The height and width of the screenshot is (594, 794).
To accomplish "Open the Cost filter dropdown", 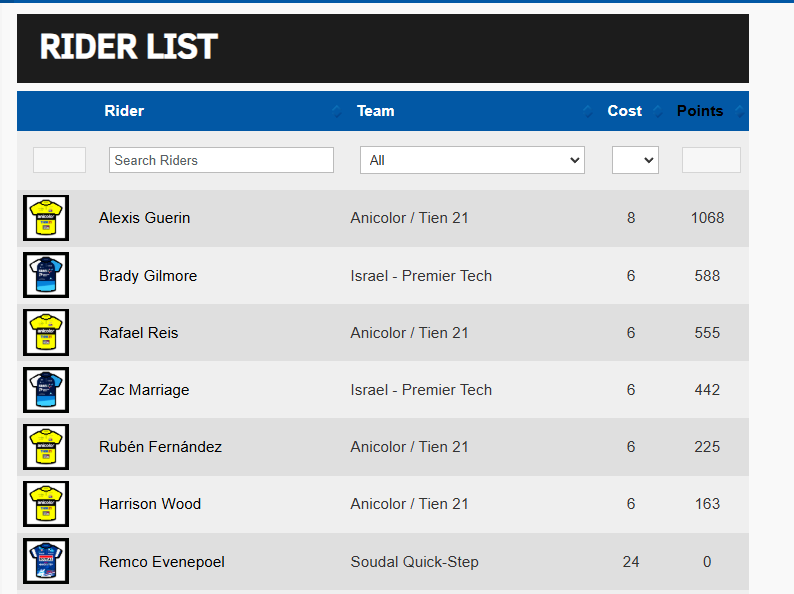I will 635,160.
